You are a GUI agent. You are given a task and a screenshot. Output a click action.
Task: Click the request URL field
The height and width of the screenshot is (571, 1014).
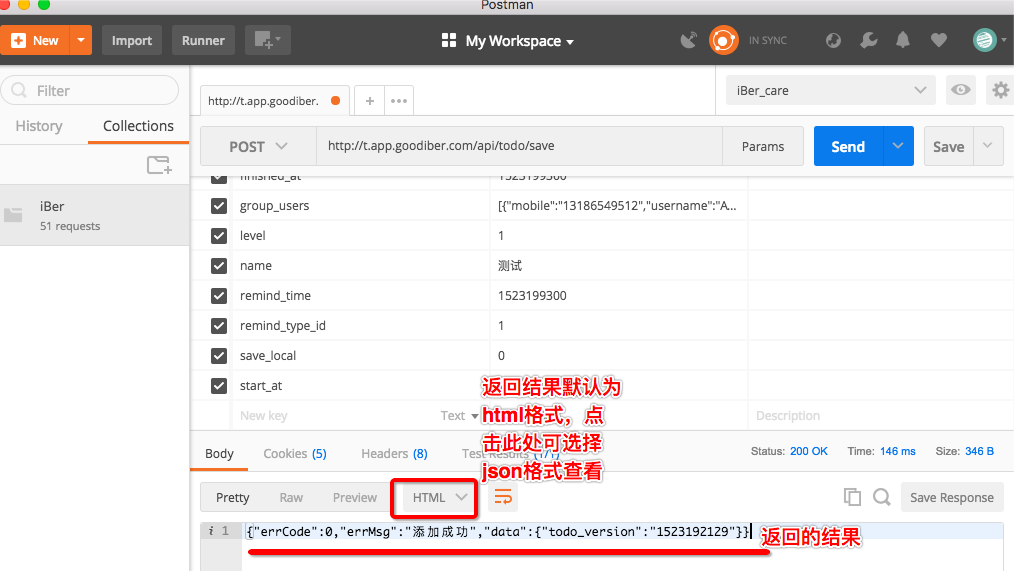(x=519, y=146)
